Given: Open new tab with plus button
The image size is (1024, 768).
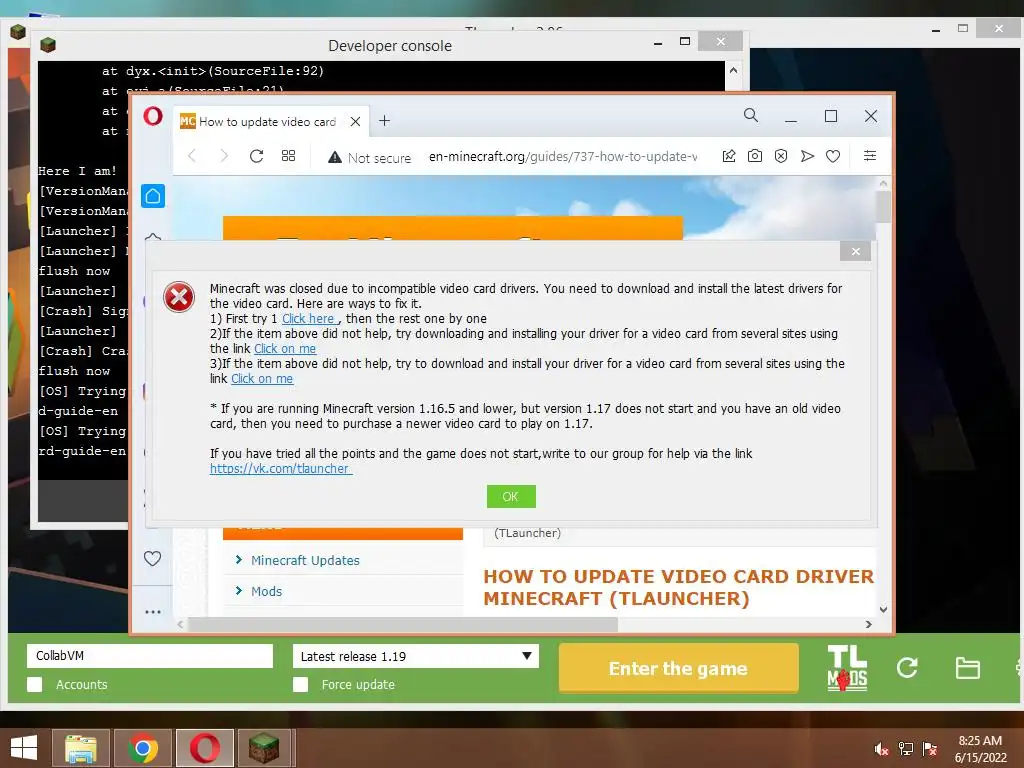Looking at the screenshot, I should coord(385,121).
